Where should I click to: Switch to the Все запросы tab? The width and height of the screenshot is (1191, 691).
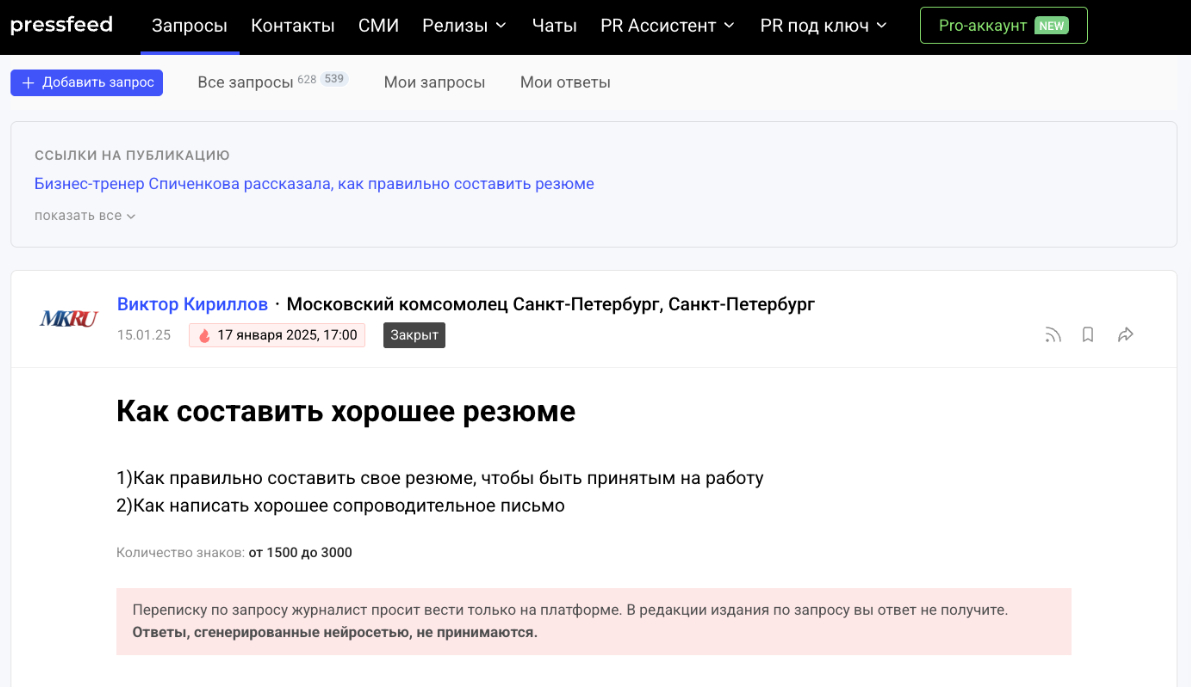[x=245, y=82]
